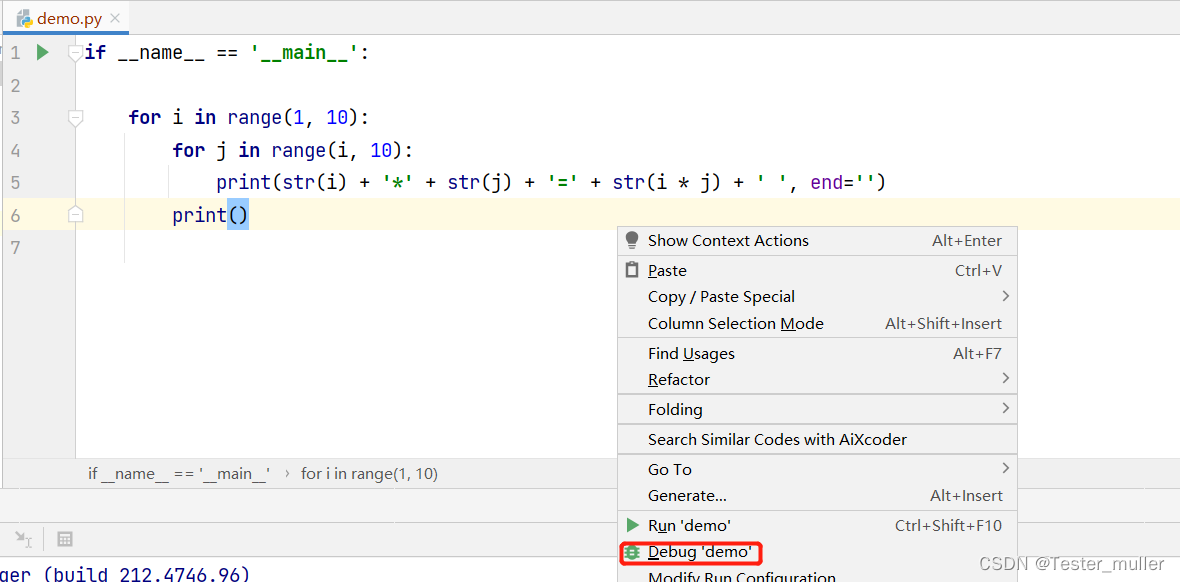Click the Alt+Insert shortcut label
Screen dimensions: 1180x582
[x=966, y=495]
